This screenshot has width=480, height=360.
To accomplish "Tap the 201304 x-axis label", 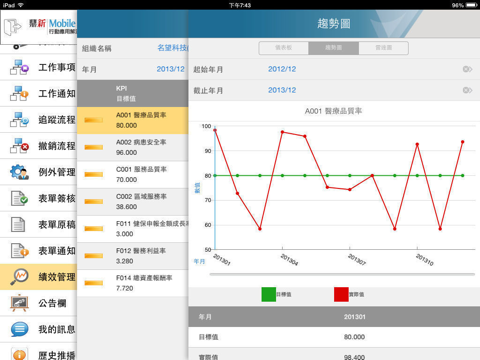I will pyautogui.click(x=289, y=260).
